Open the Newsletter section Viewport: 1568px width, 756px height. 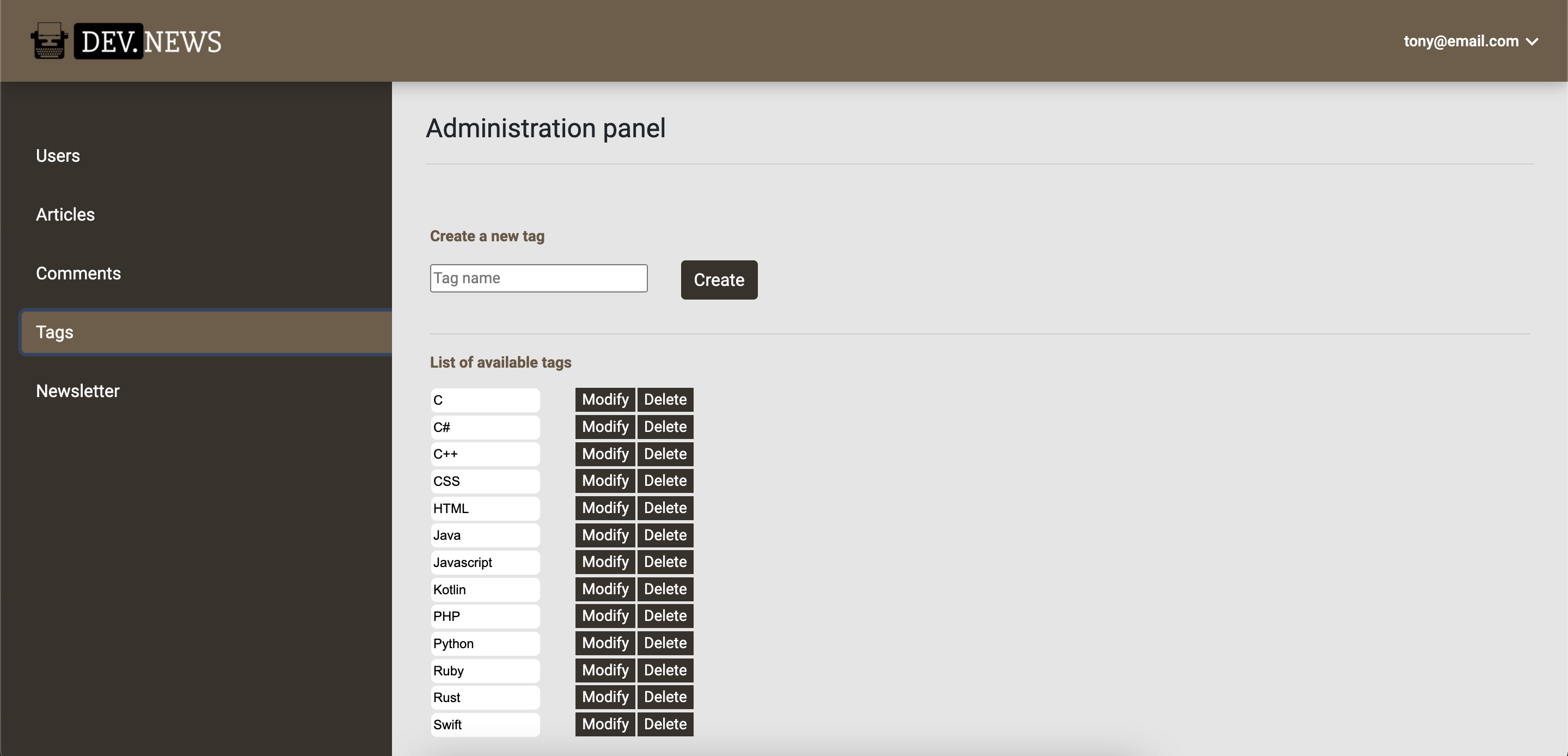(x=78, y=391)
